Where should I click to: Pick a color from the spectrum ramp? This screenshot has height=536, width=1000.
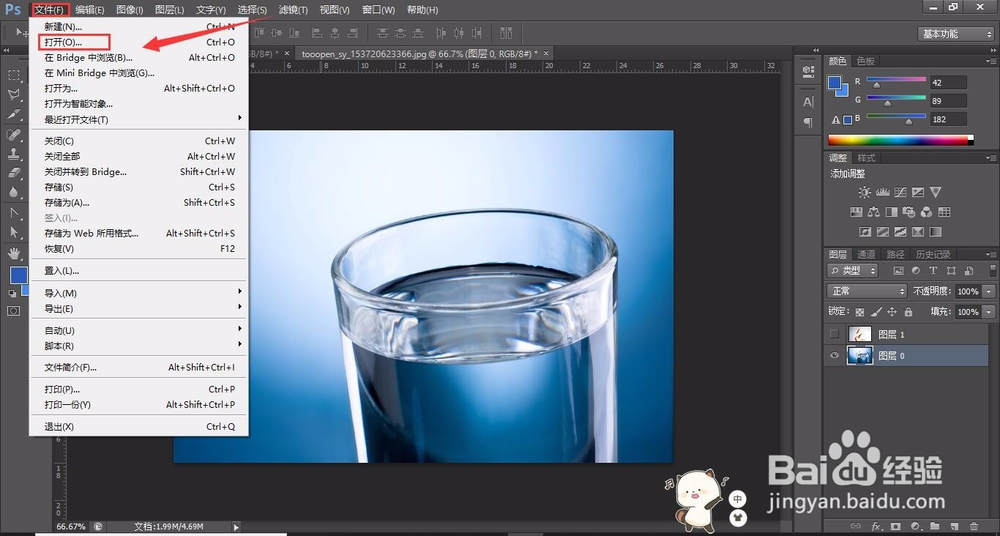(x=901, y=140)
